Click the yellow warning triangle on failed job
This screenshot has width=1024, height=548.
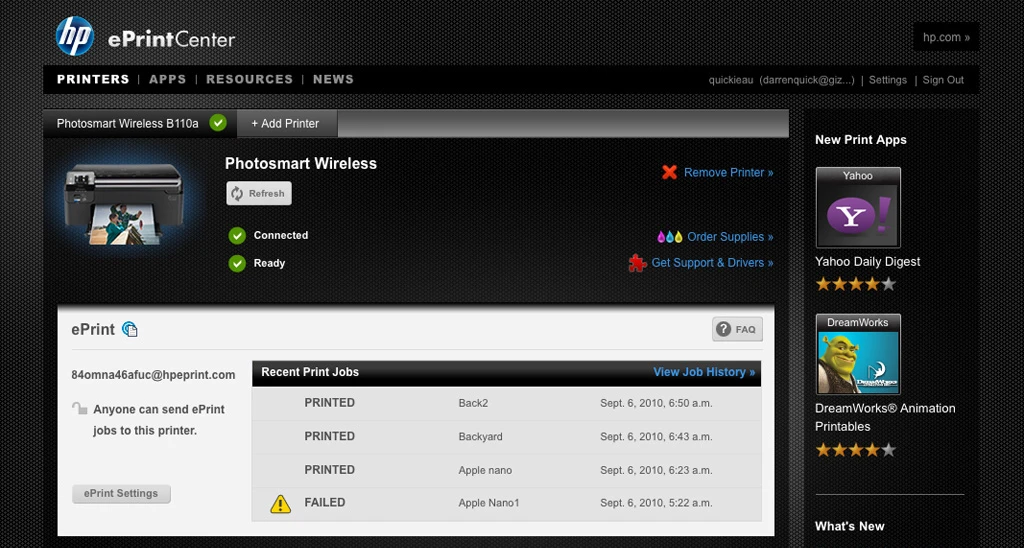280,504
